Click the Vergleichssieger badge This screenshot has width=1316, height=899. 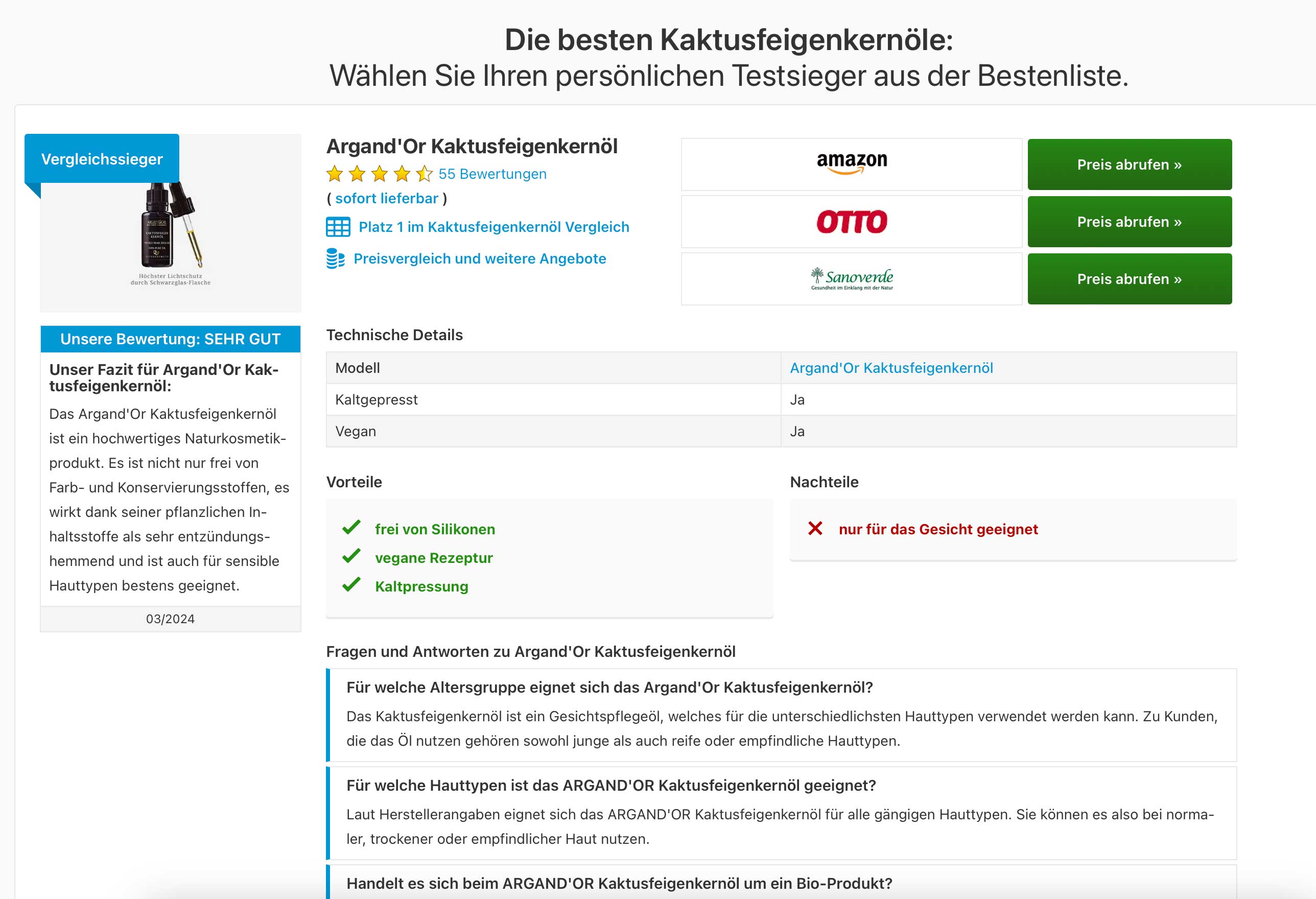102,158
